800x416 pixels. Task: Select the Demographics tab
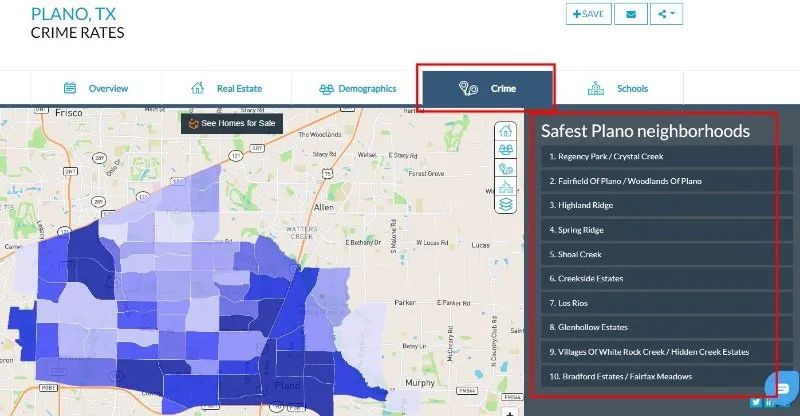point(357,89)
